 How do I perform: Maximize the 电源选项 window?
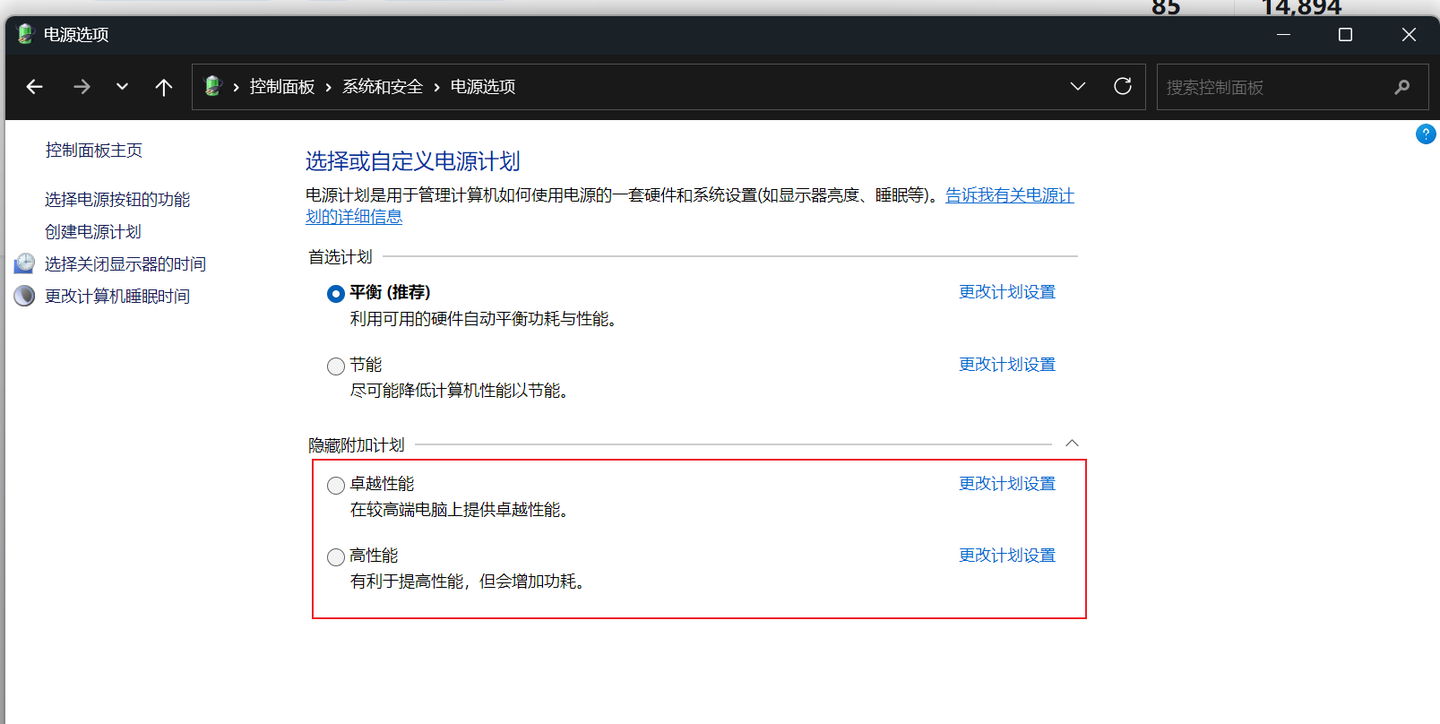[x=1346, y=35]
